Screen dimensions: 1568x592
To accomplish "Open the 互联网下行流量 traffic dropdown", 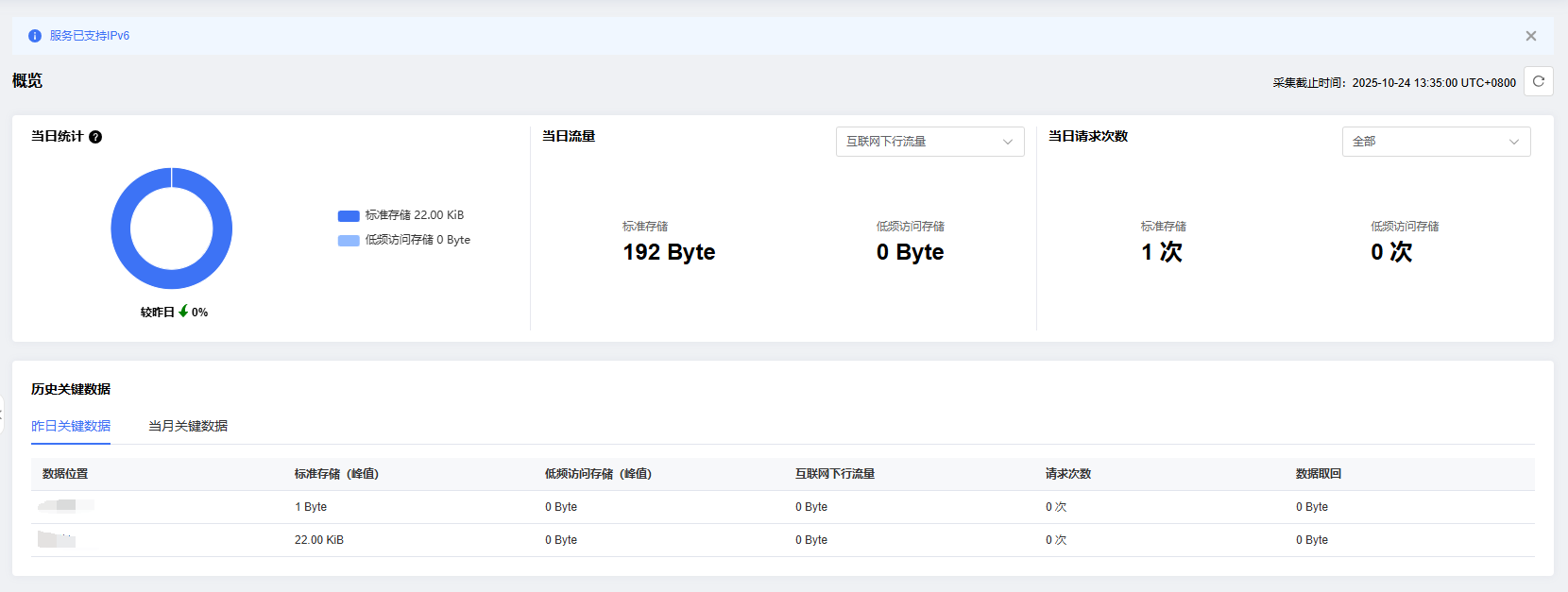I will click(x=929, y=142).
